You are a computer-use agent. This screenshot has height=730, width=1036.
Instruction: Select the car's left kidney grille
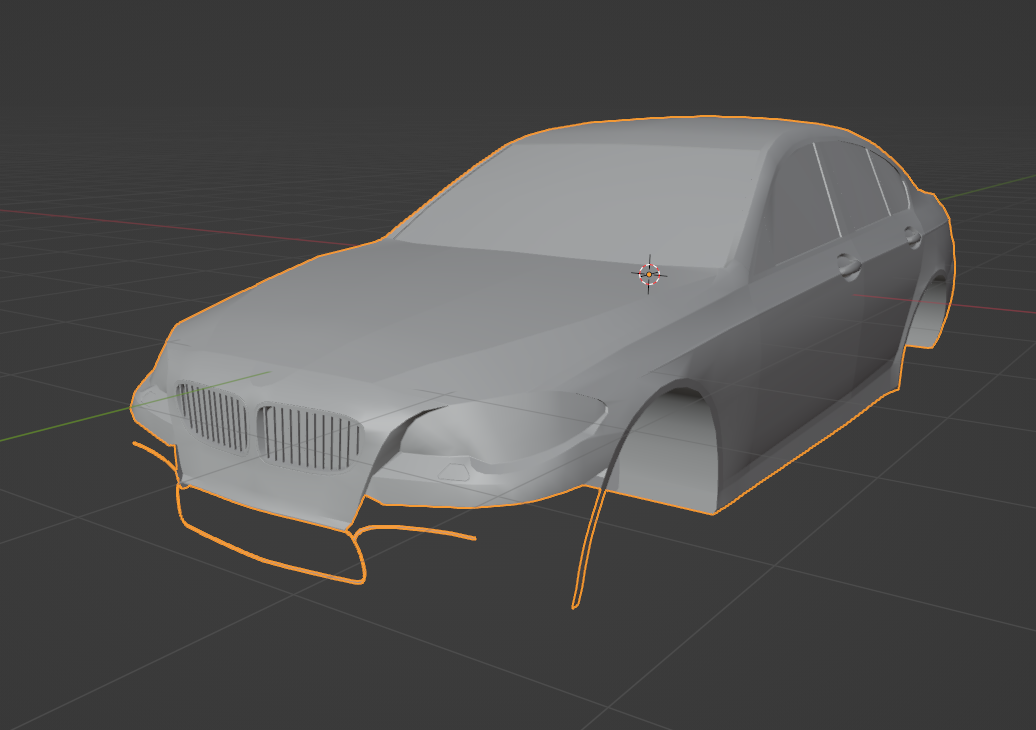click(310, 437)
